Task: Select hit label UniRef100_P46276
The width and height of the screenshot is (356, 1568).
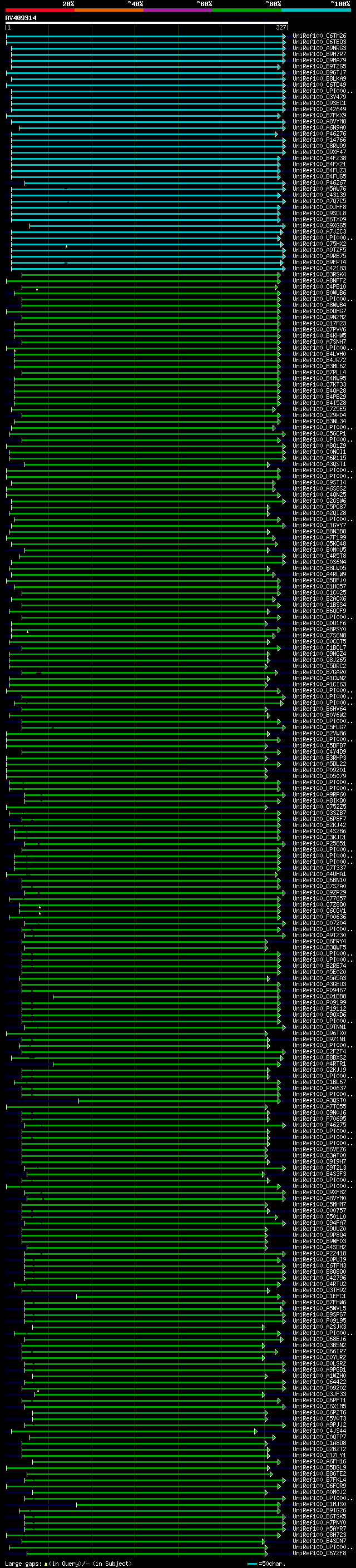Action: click(x=319, y=134)
